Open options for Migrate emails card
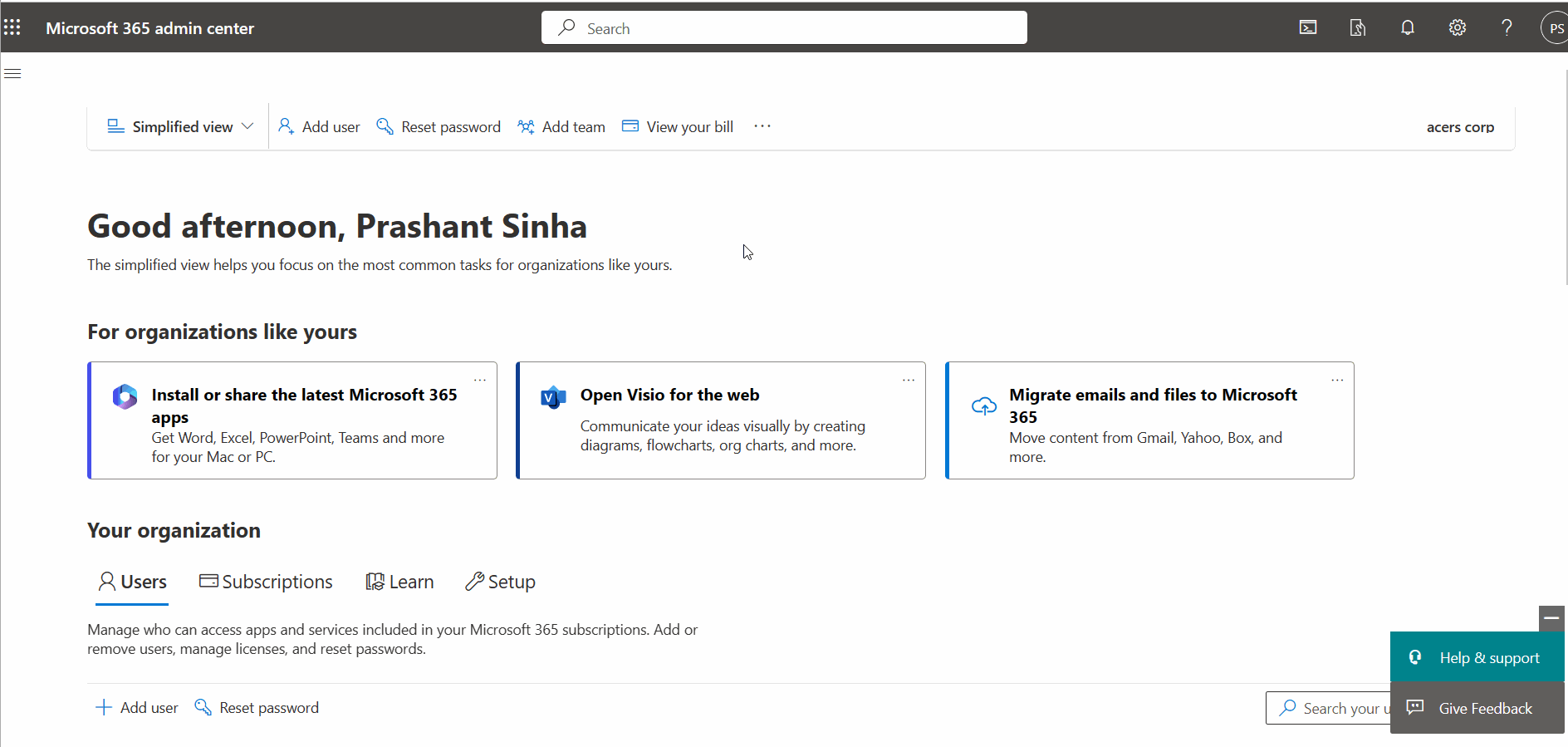This screenshot has width=1568, height=747. [1337, 380]
